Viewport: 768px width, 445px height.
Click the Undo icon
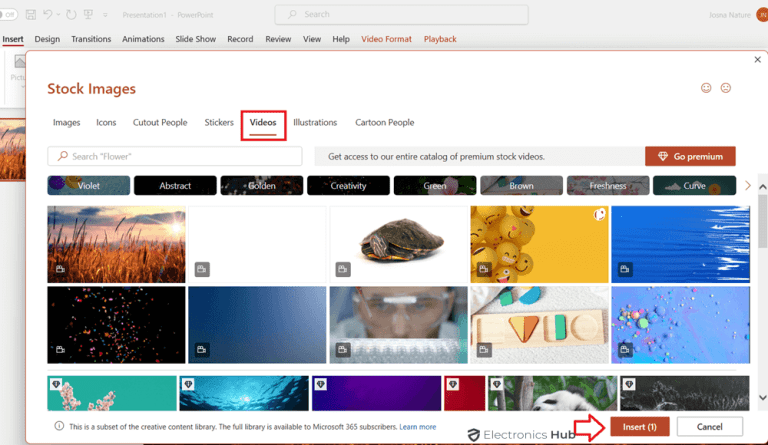point(48,15)
